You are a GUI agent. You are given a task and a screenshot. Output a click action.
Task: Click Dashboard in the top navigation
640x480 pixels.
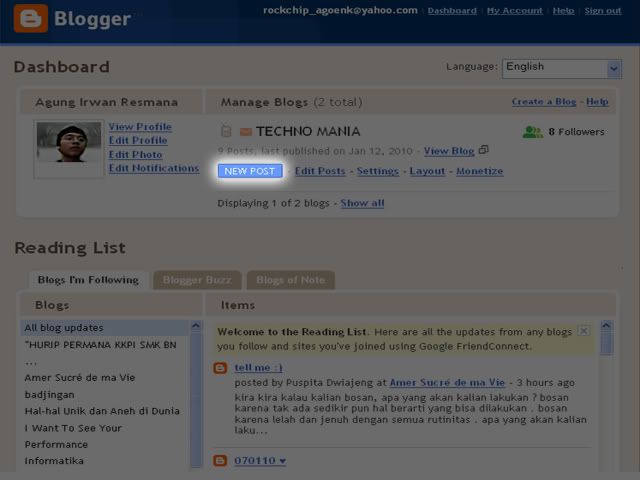(452, 11)
